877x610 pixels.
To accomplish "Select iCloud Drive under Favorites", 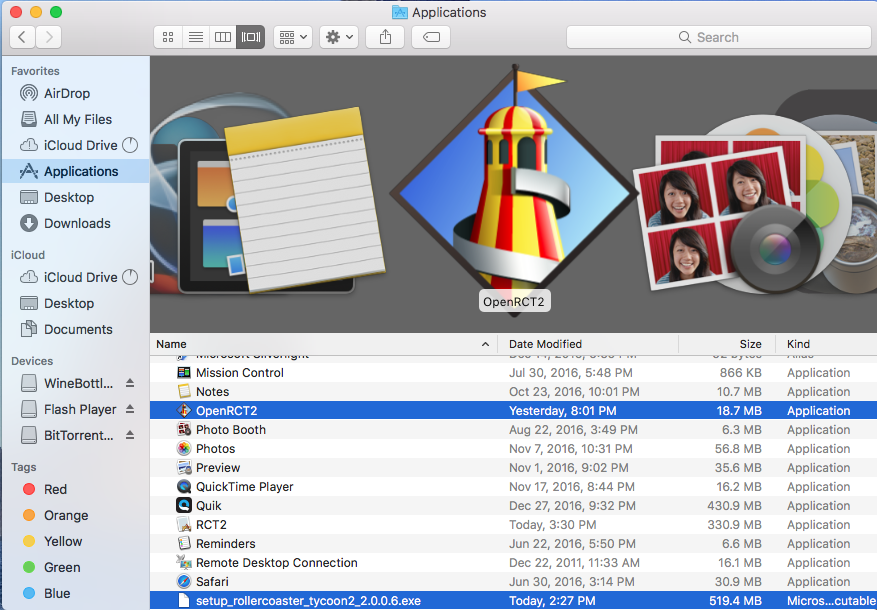I will [x=76, y=145].
